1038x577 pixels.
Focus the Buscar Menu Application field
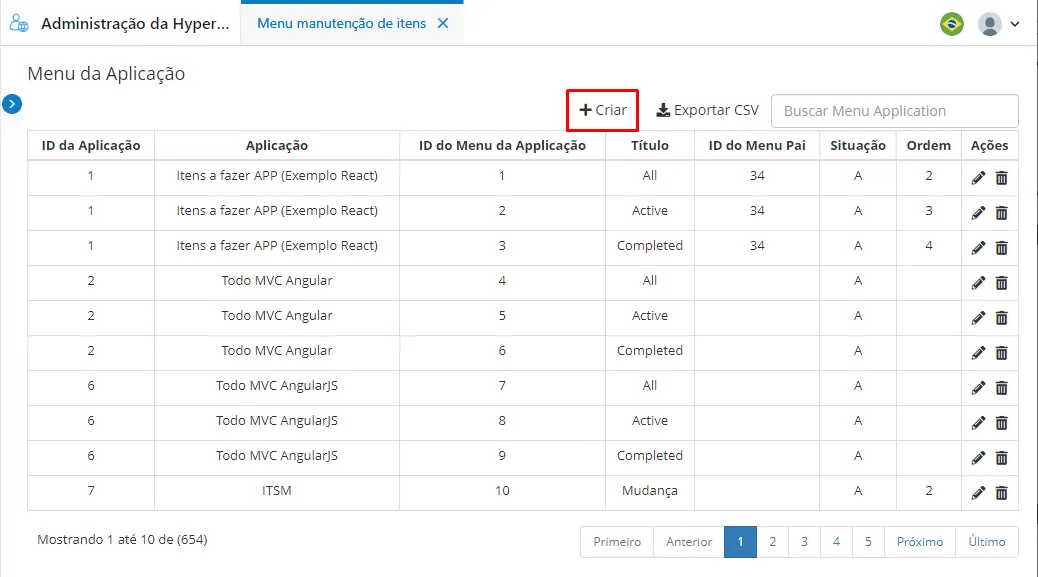[x=894, y=111]
